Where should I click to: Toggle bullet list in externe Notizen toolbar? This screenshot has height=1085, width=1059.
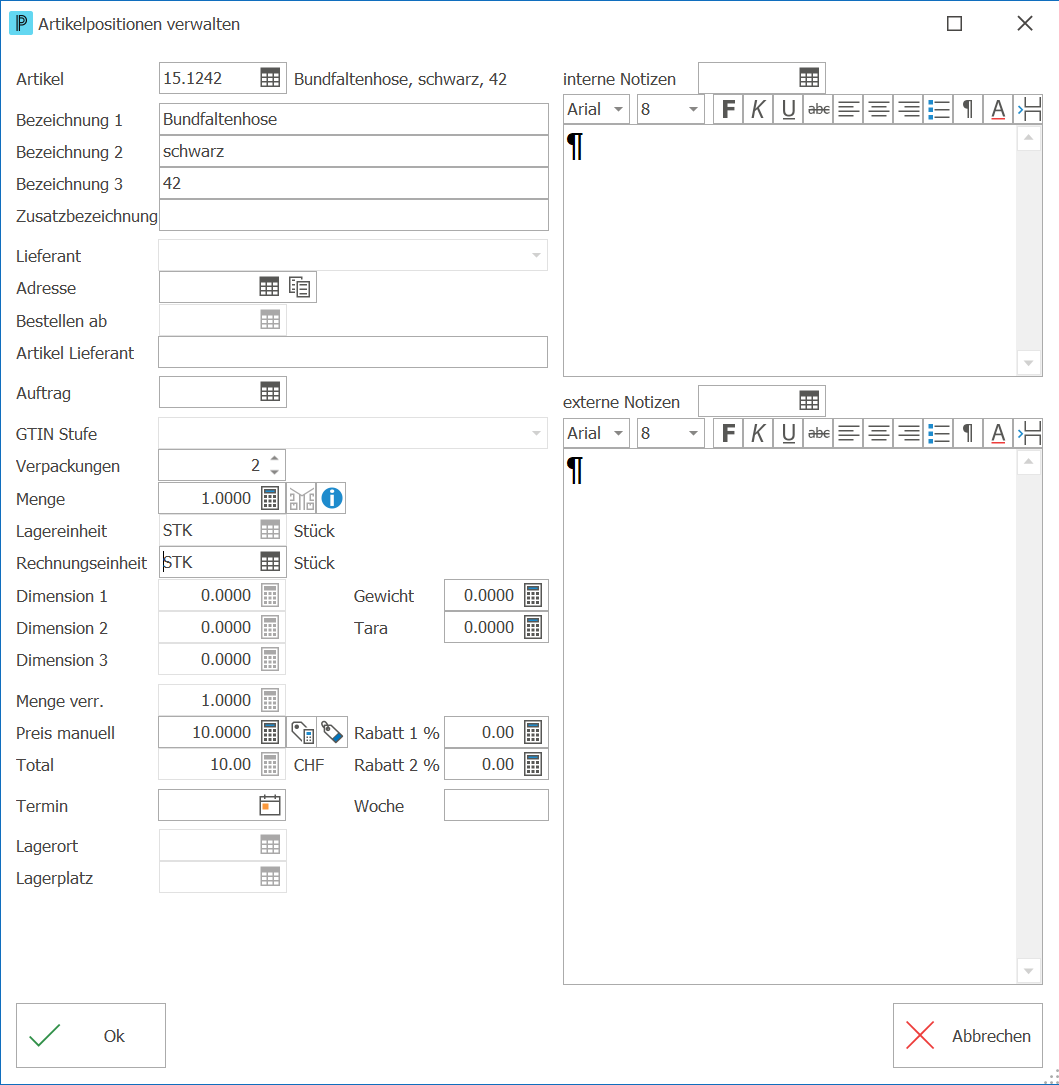point(939,433)
